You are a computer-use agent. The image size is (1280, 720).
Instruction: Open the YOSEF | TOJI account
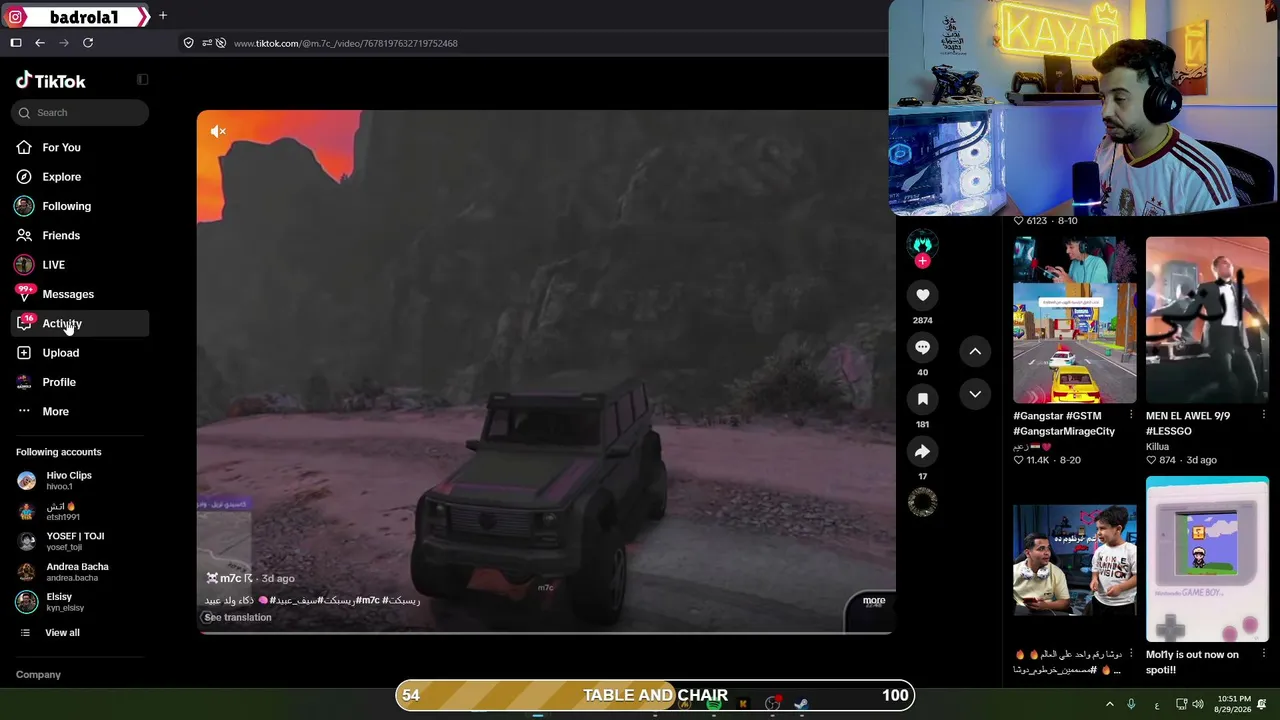coord(80,541)
